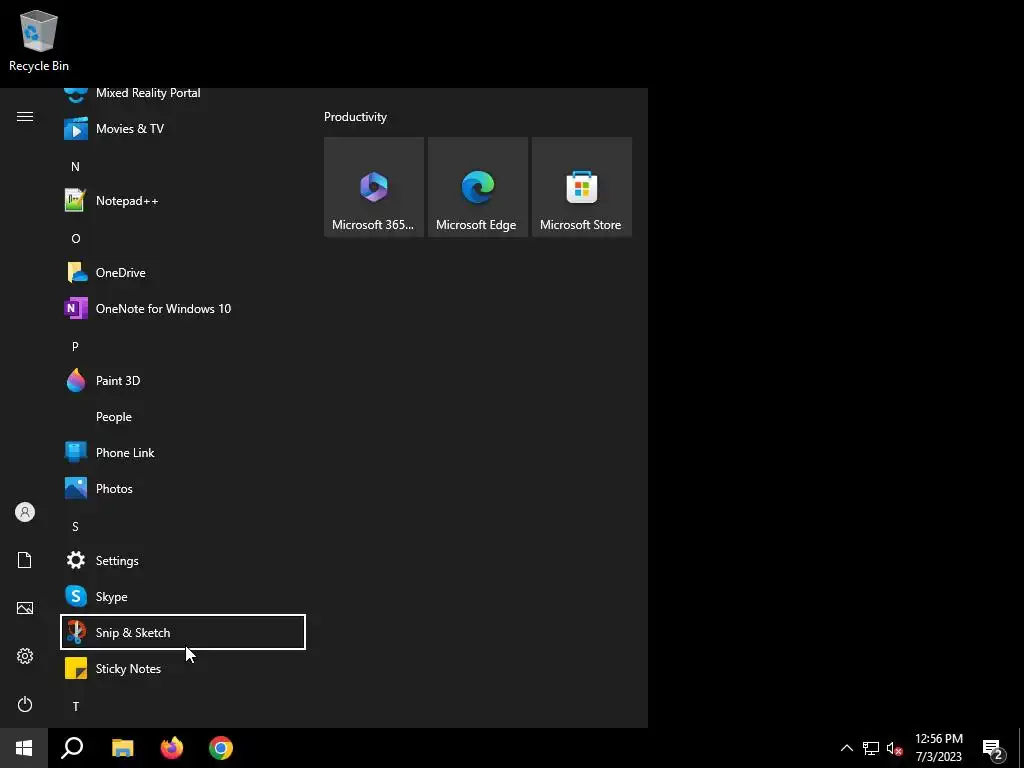Select the Productivity group heading
Screen dimensions: 1024x768
click(355, 117)
